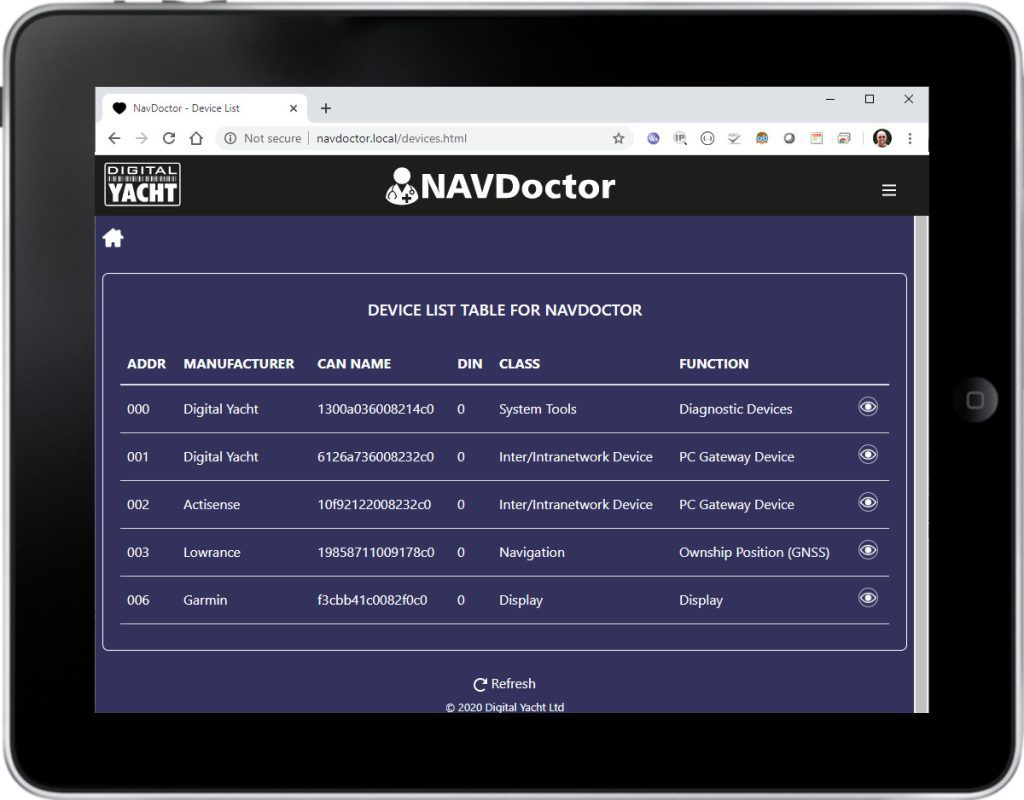
Task: Show details for Digital Yacht address 000
Action: coord(868,407)
